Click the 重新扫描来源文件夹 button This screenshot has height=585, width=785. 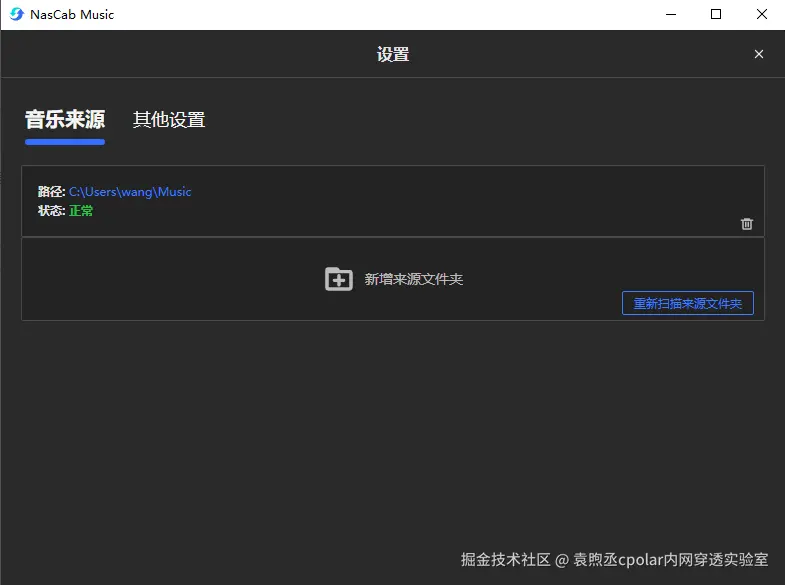[687, 303]
